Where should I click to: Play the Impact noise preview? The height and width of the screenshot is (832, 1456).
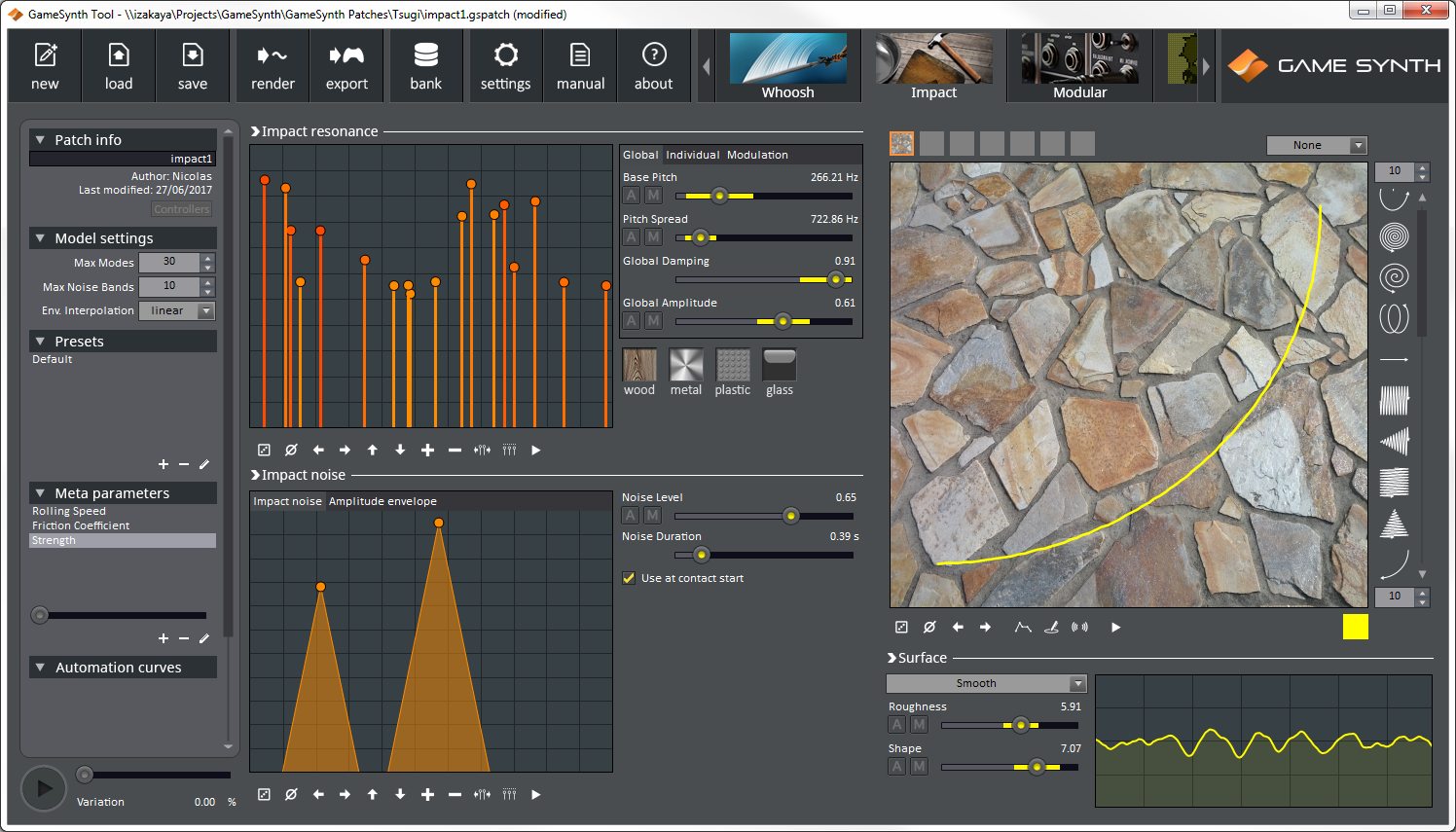(536, 794)
